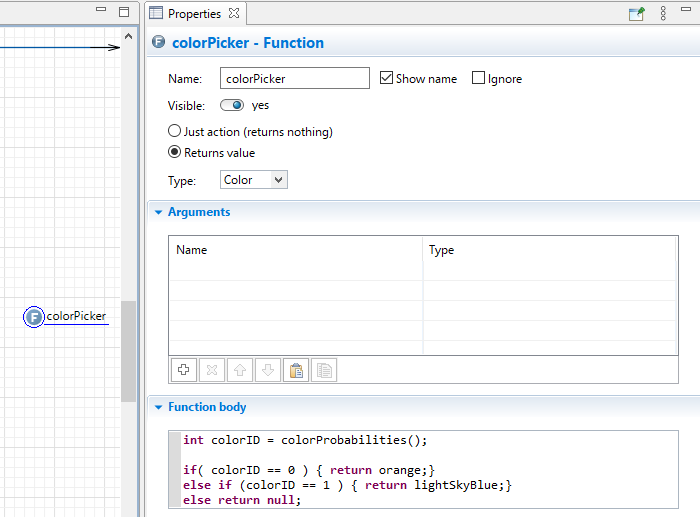Viewport: 700px width, 517px height.
Task: Click the 'colorPicker - Function' title
Action: click(x=248, y=43)
